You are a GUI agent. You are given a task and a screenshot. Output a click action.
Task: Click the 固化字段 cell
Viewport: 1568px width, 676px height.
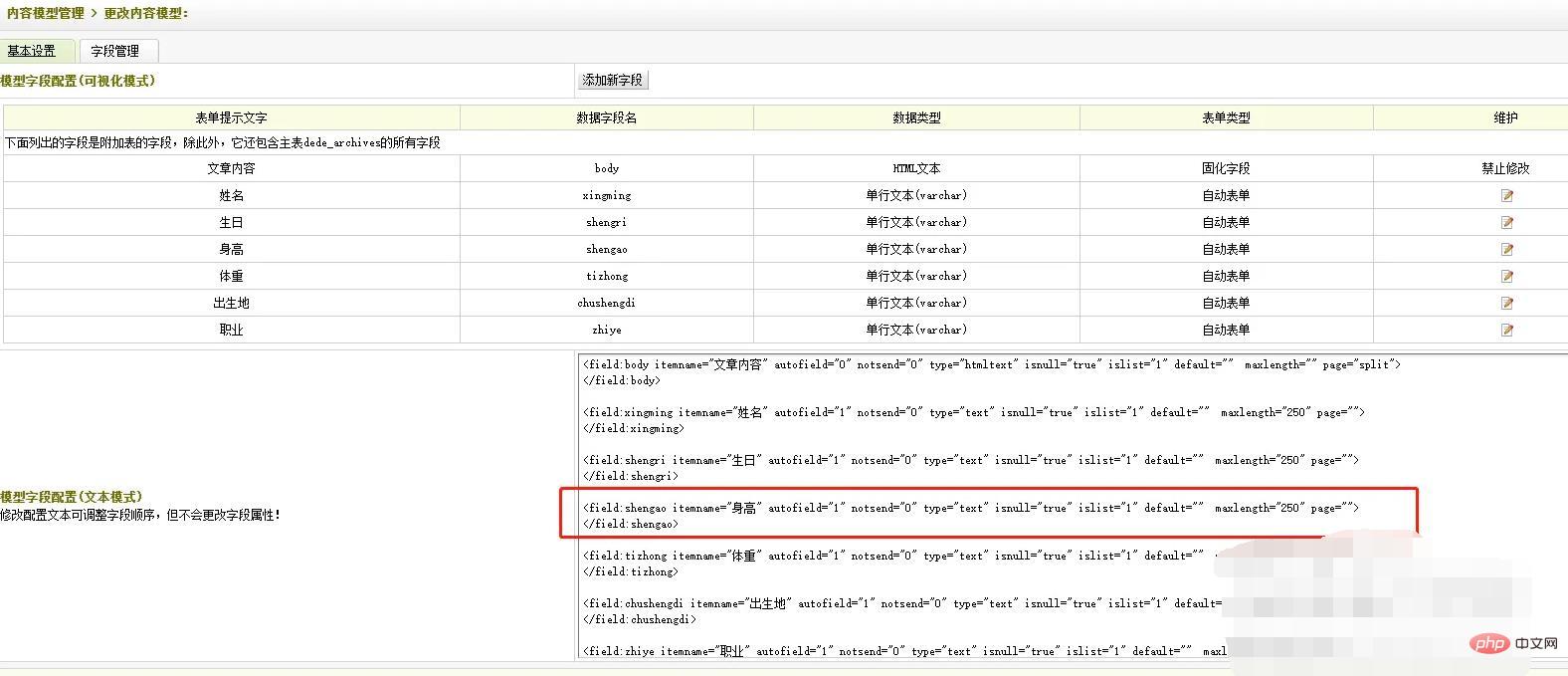[1226, 168]
